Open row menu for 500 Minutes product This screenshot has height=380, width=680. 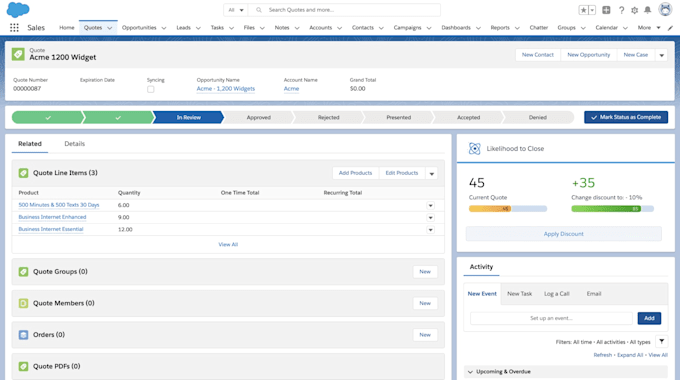(430, 205)
